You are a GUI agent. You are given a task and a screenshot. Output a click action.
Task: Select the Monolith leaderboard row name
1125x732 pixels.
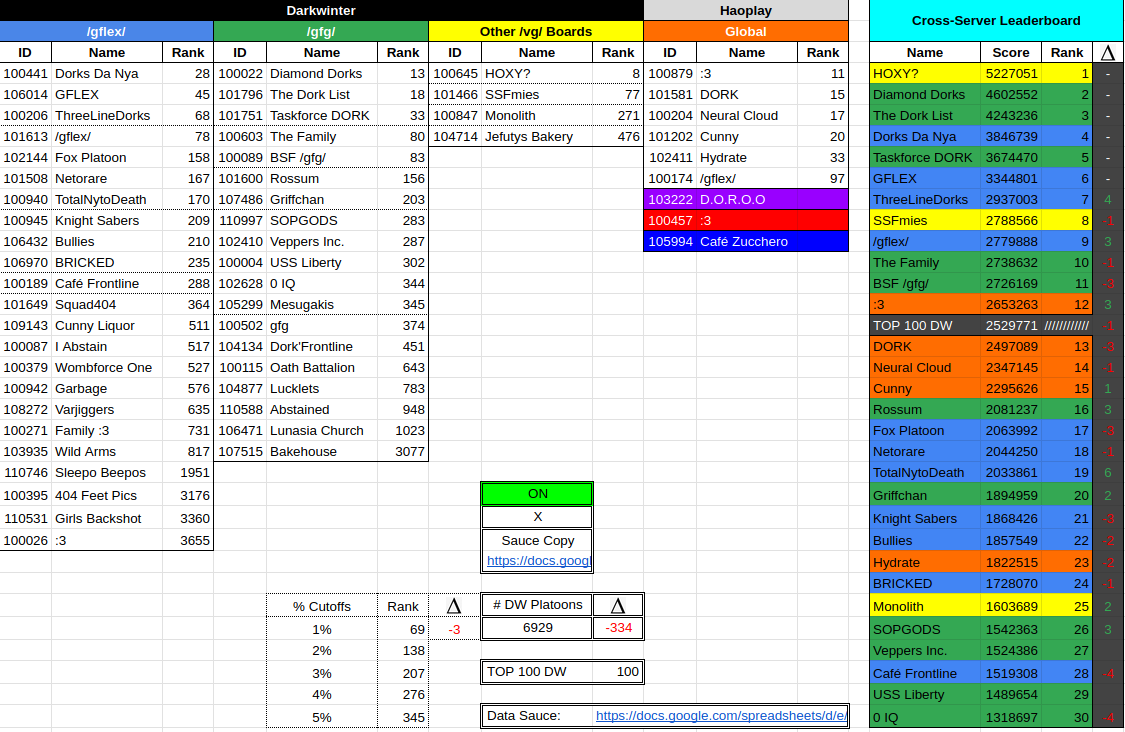(x=925, y=606)
